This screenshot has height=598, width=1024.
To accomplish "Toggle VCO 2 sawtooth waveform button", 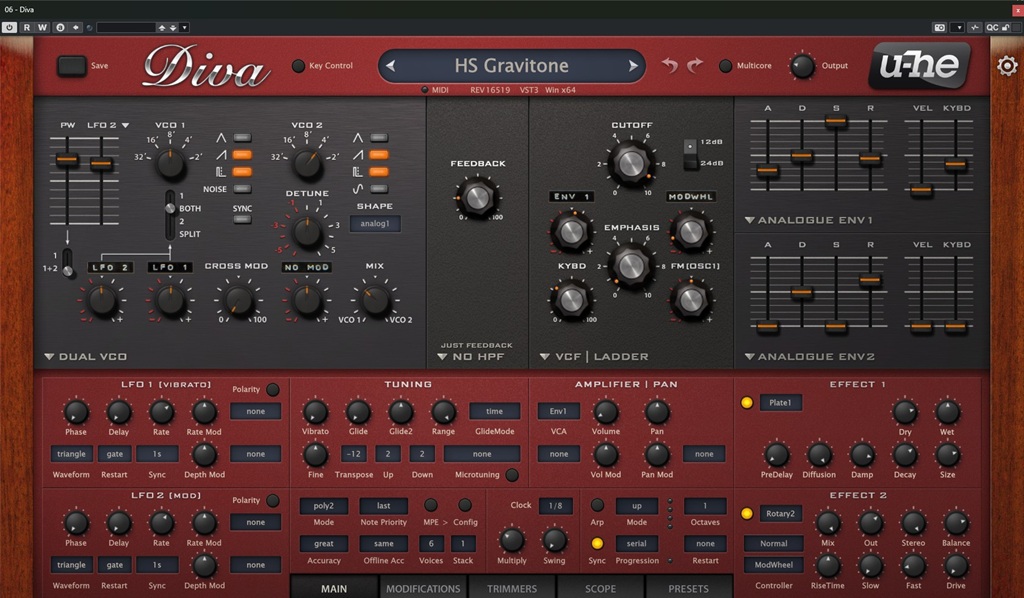I will point(379,155).
